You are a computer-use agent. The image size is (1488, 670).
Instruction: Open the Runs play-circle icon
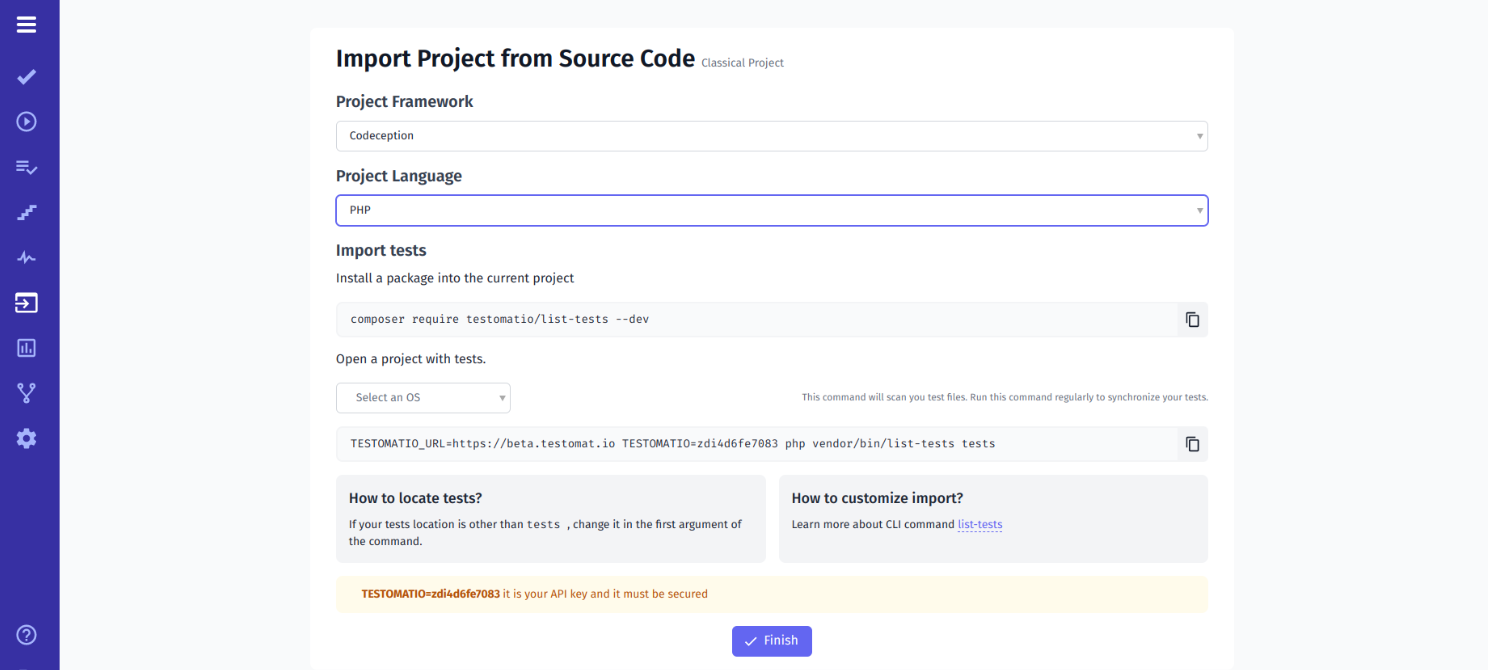pos(26,121)
